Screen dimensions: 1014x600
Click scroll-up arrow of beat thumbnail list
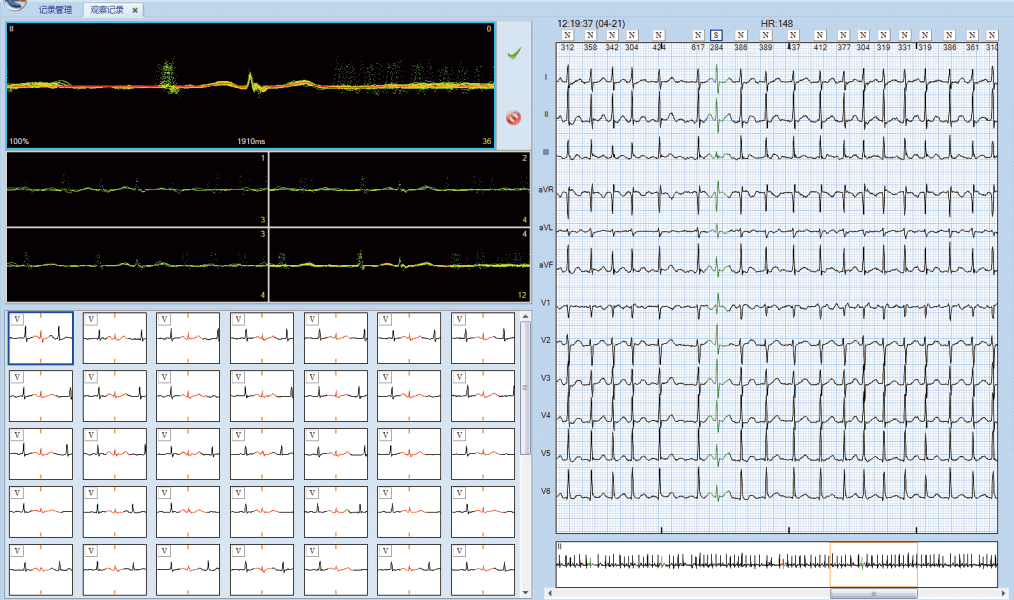(x=525, y=317)
